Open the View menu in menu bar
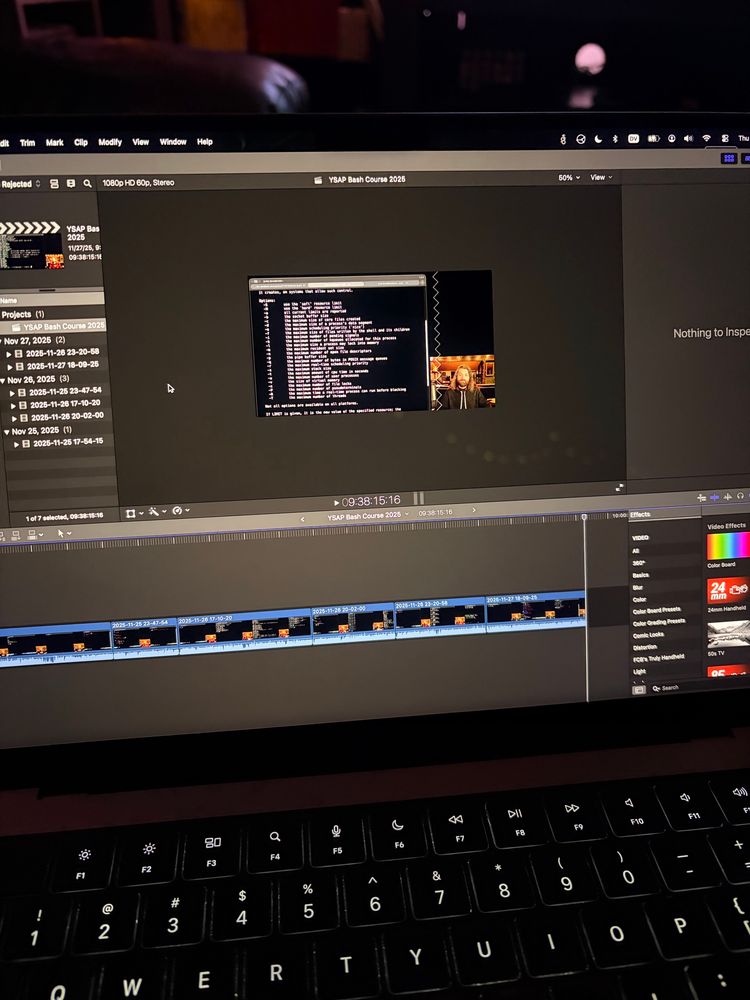This screenshot has height=1000, width=750. click(140, 142)
